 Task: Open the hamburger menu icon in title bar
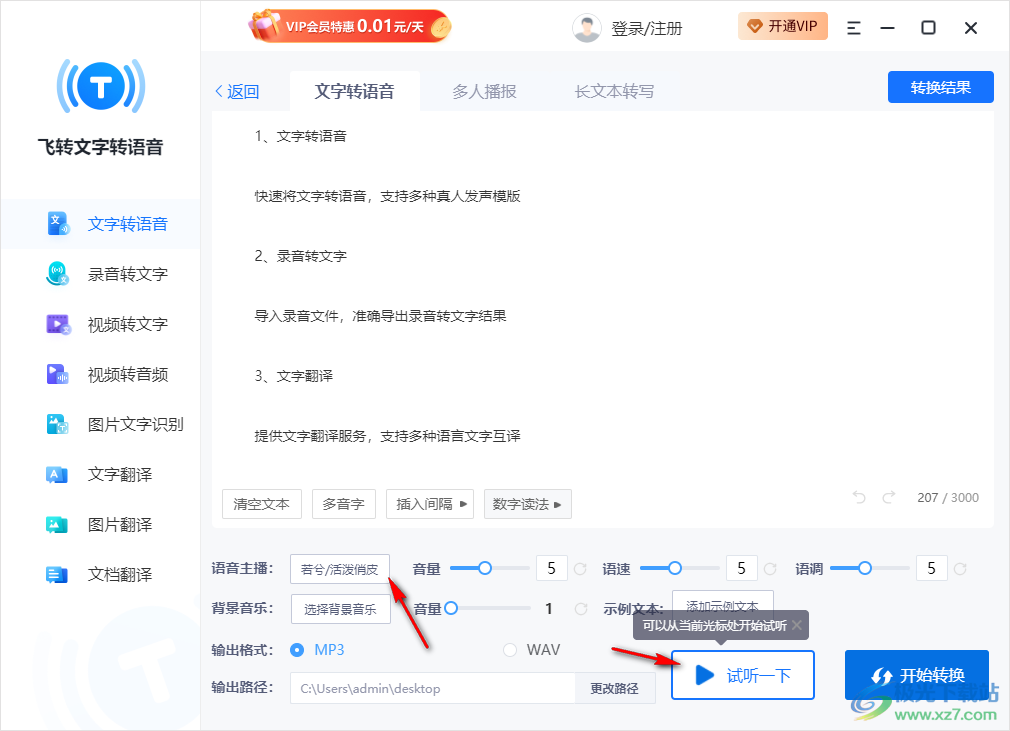click(x=853, y=28)
